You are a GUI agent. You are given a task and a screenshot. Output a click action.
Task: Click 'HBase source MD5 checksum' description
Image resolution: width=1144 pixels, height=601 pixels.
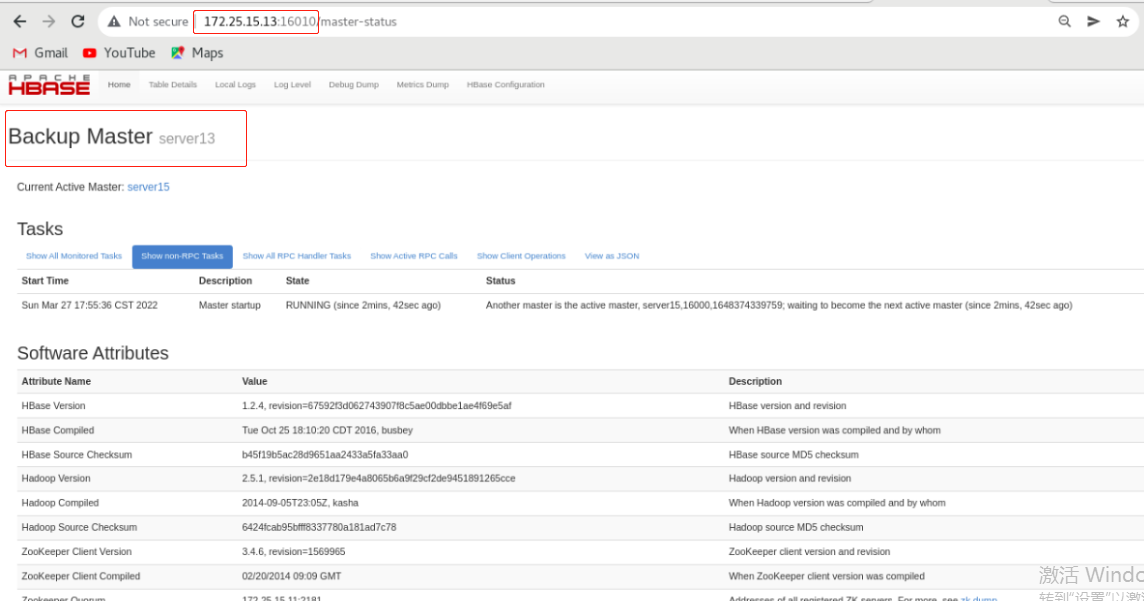point(794,454)
